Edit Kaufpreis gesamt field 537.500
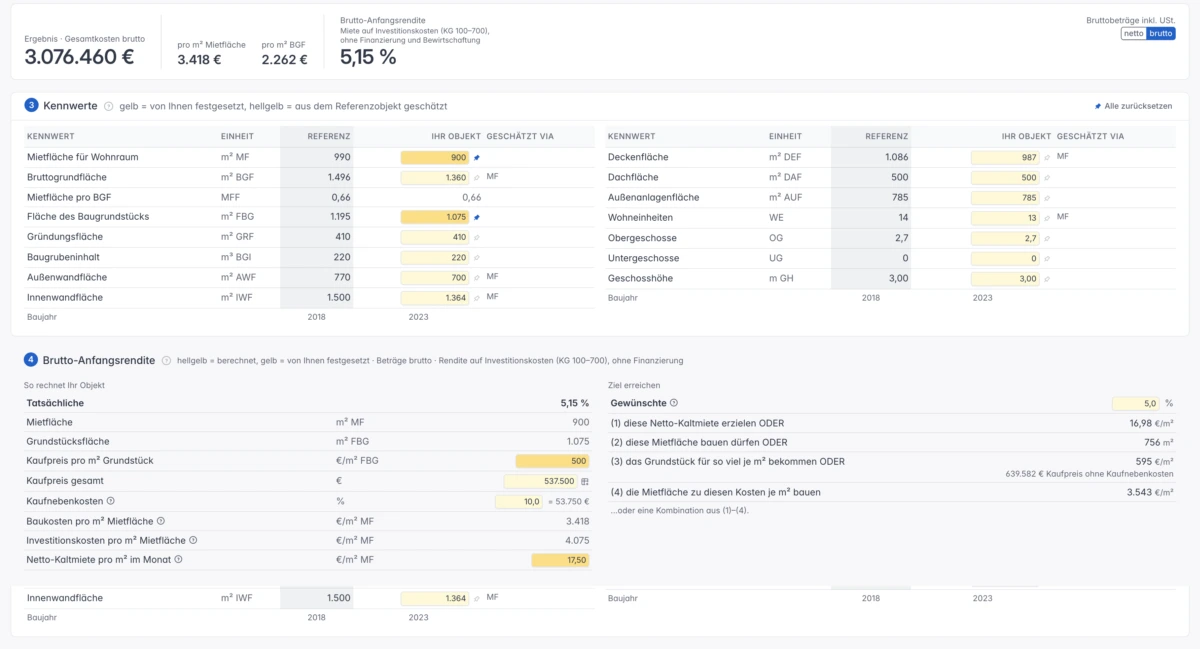This screenshot has height=649, width=1200. [540, 481]
